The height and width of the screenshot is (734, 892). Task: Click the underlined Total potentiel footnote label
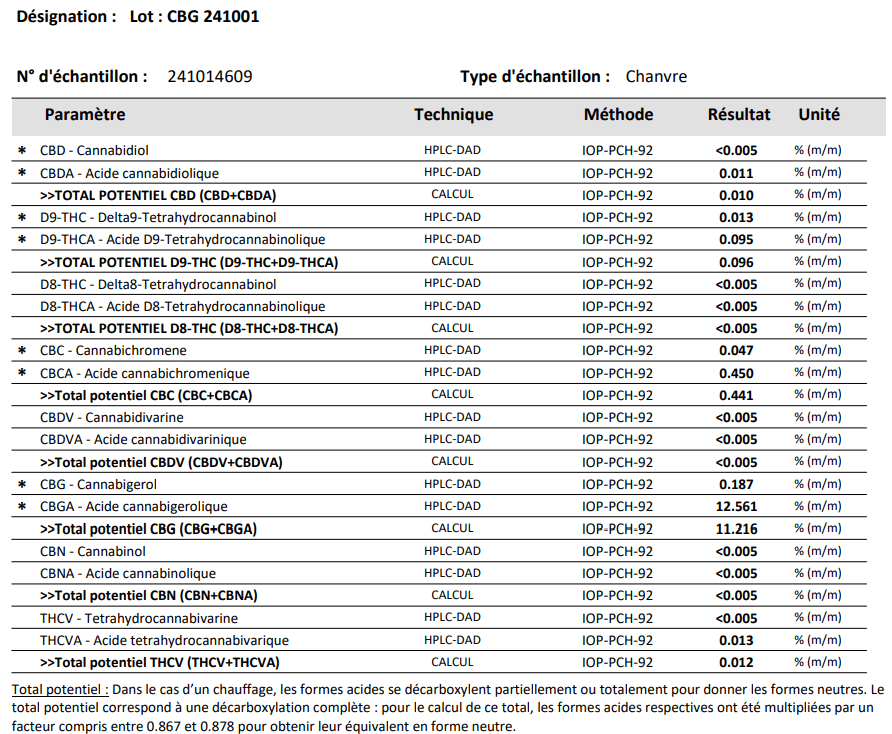59,690
